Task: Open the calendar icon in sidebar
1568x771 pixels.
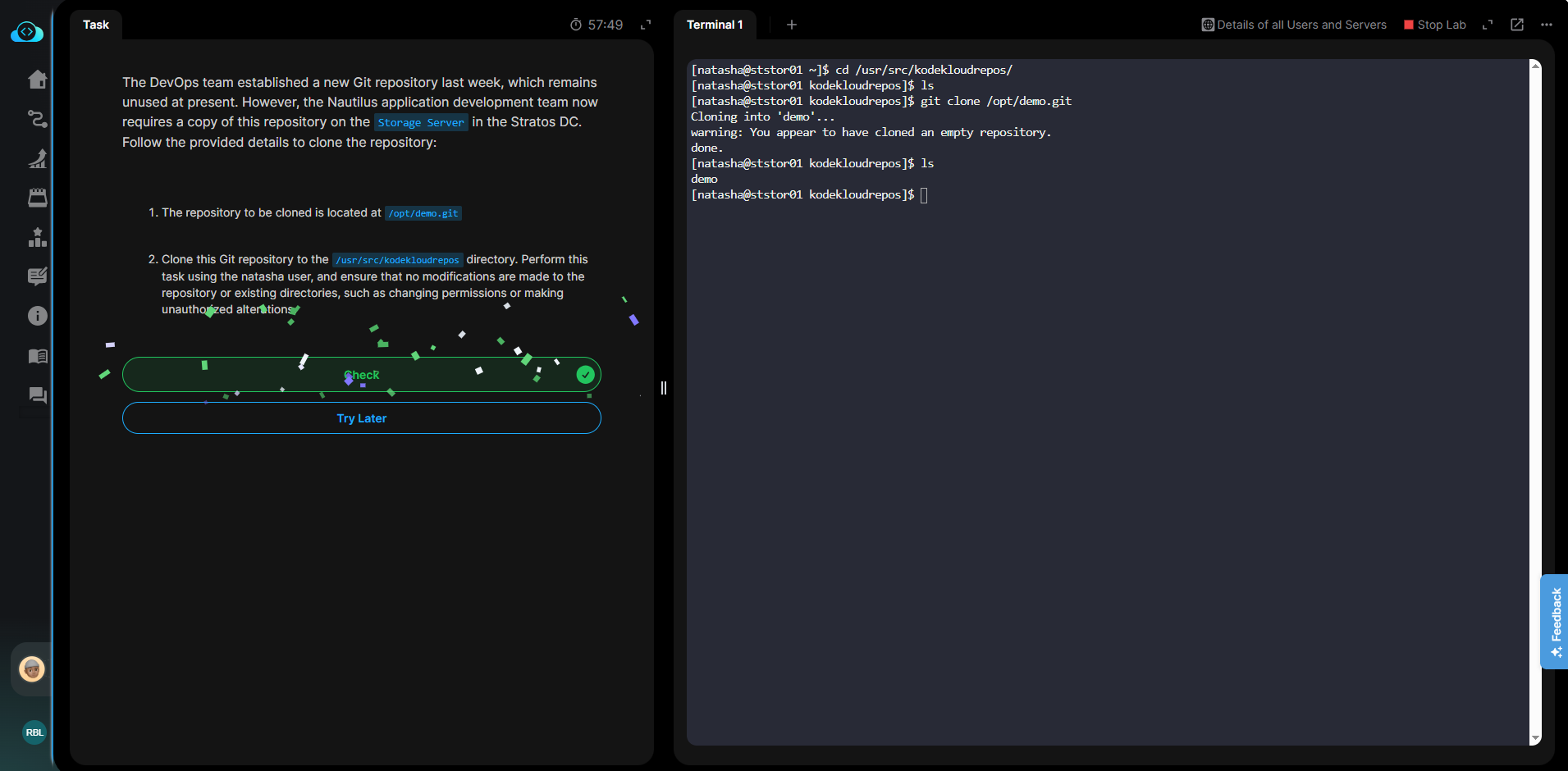Action: (38, 198)
